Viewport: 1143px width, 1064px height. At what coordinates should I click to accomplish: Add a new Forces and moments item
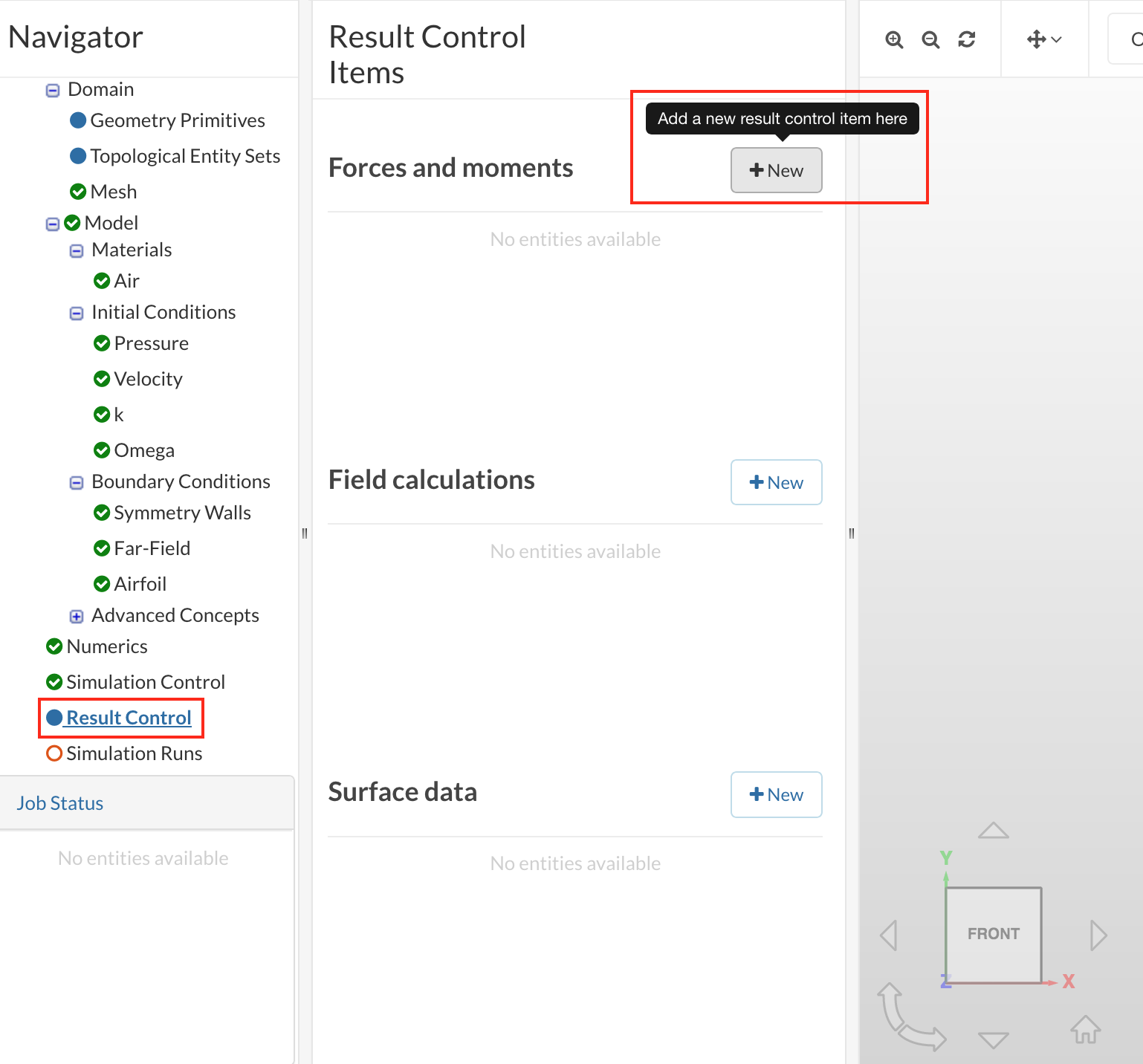(x=776, y=170)
